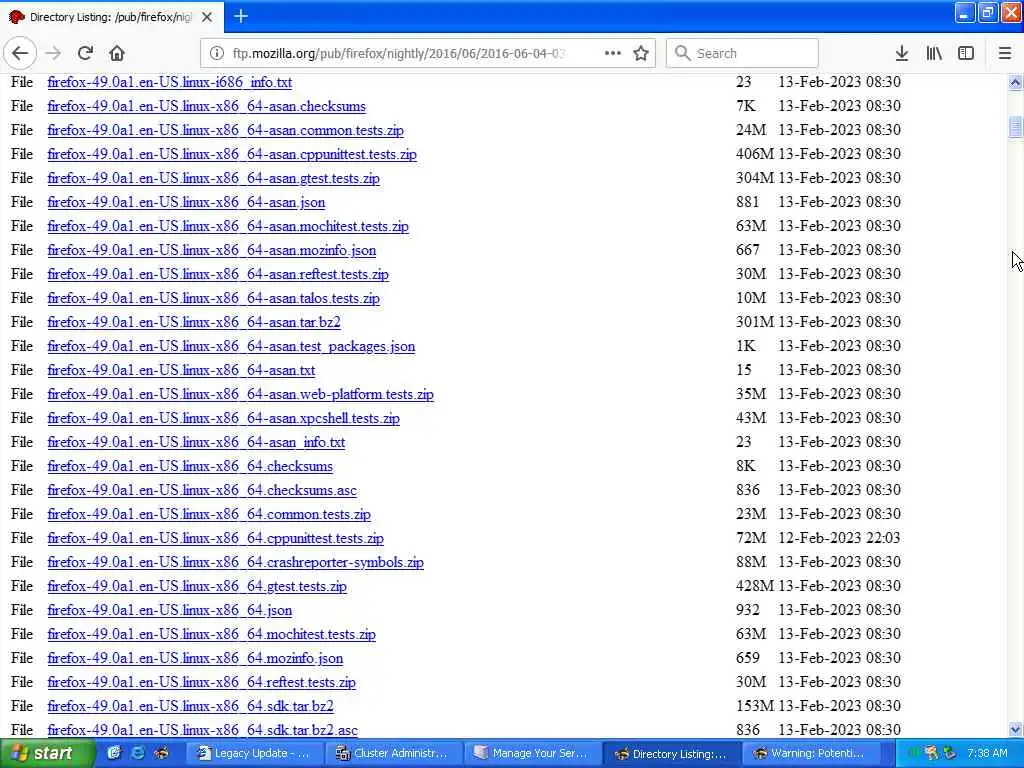1024x768 pixels.
Task: Click the 12-Feb-2023 22:03 date text
Action: click(839, 538)
